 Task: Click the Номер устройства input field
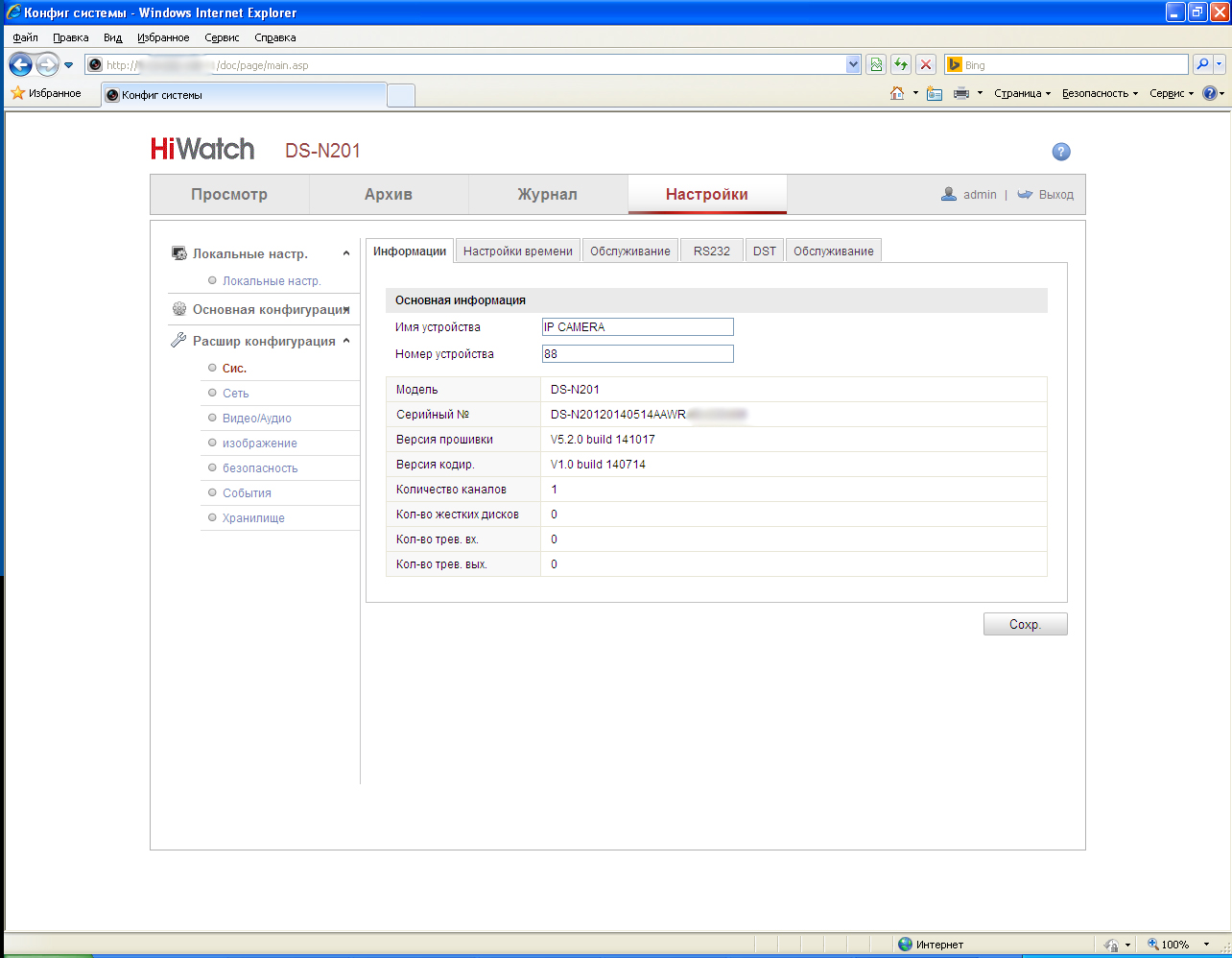(x=638, y=354)
